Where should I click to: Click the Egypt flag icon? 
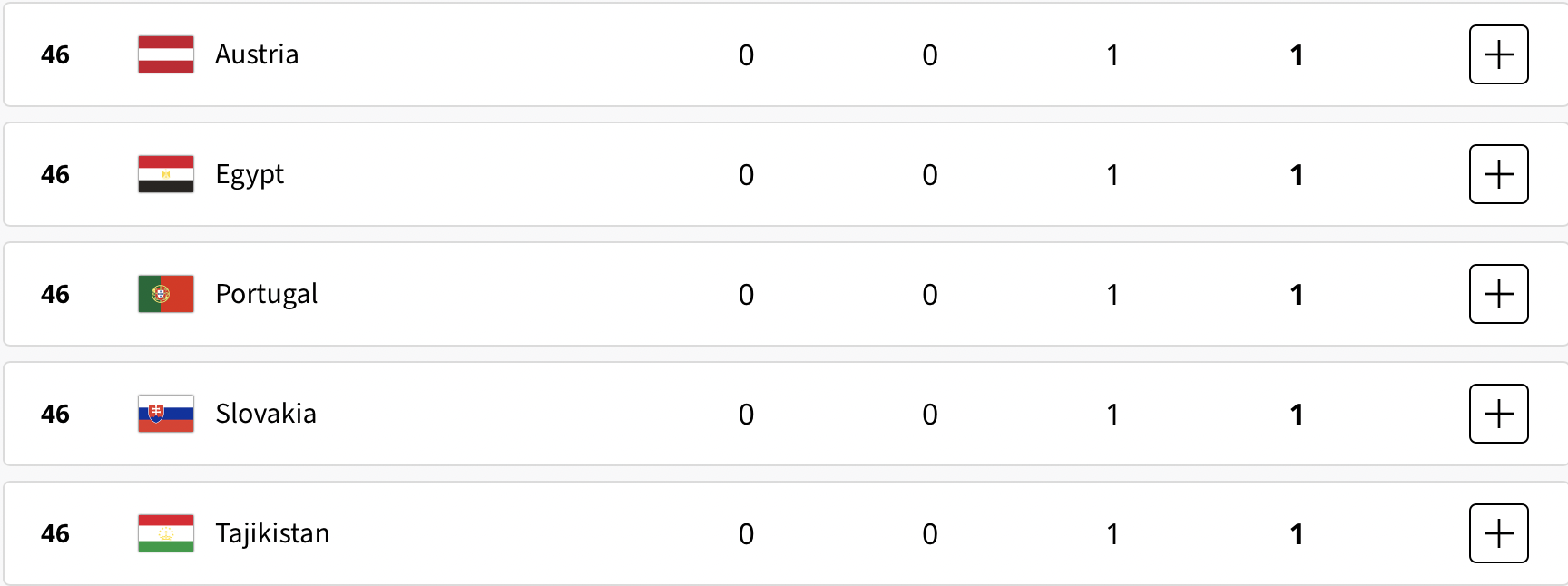[x=166, y=174]
